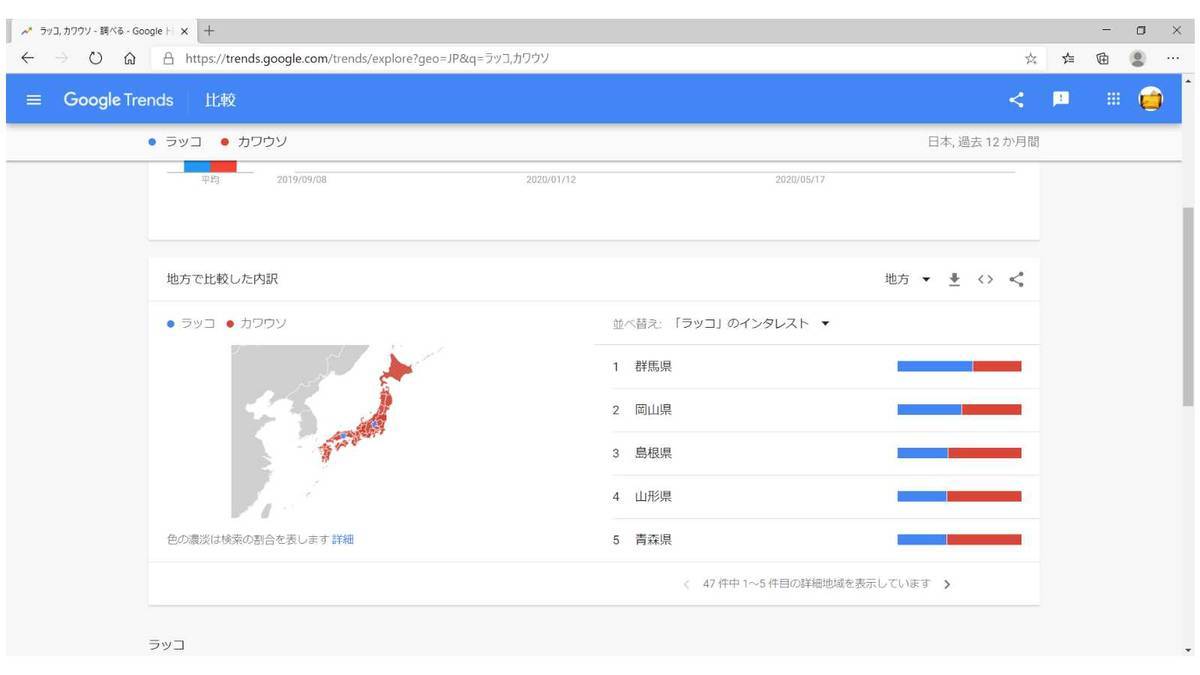Reload the page with refresh icon
Screen dimensions: 1200x675
click(95, 58)
